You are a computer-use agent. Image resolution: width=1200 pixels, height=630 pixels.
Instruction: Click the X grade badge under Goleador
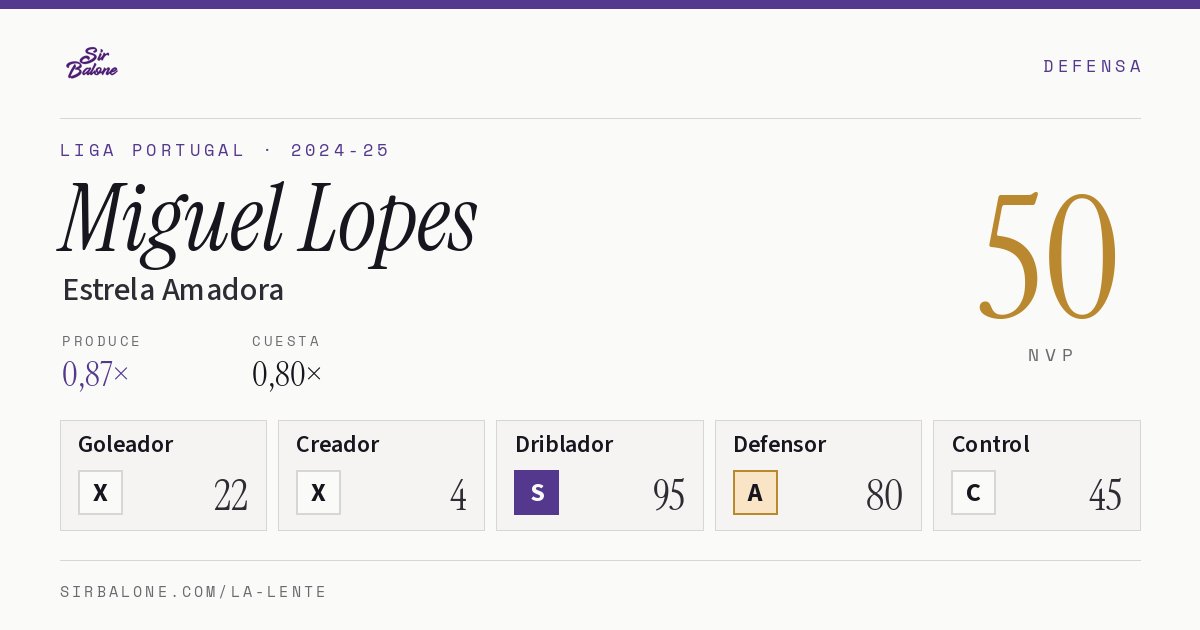pos(100,492)
